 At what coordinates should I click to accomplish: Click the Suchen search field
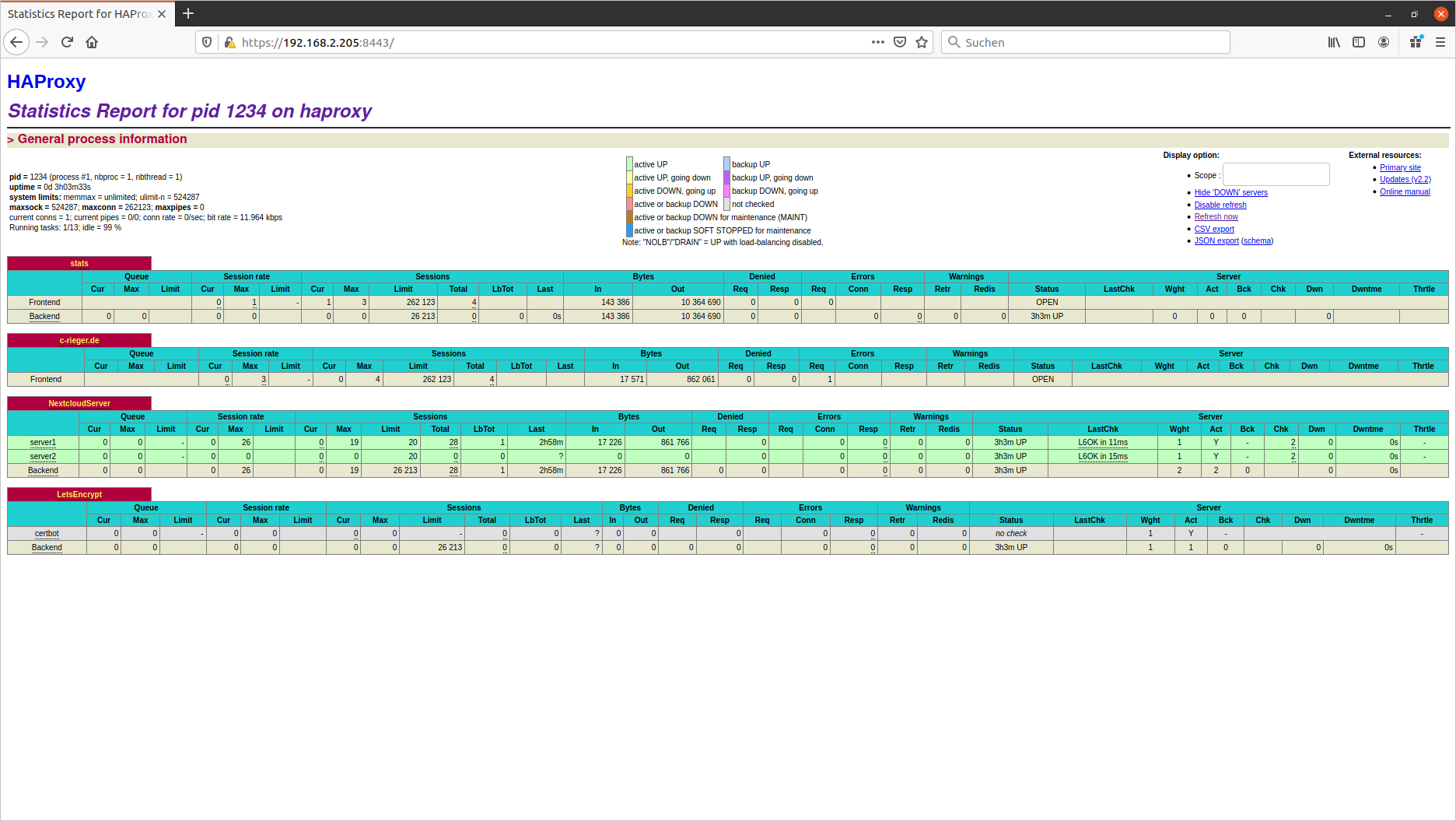tap(1086, 42)
